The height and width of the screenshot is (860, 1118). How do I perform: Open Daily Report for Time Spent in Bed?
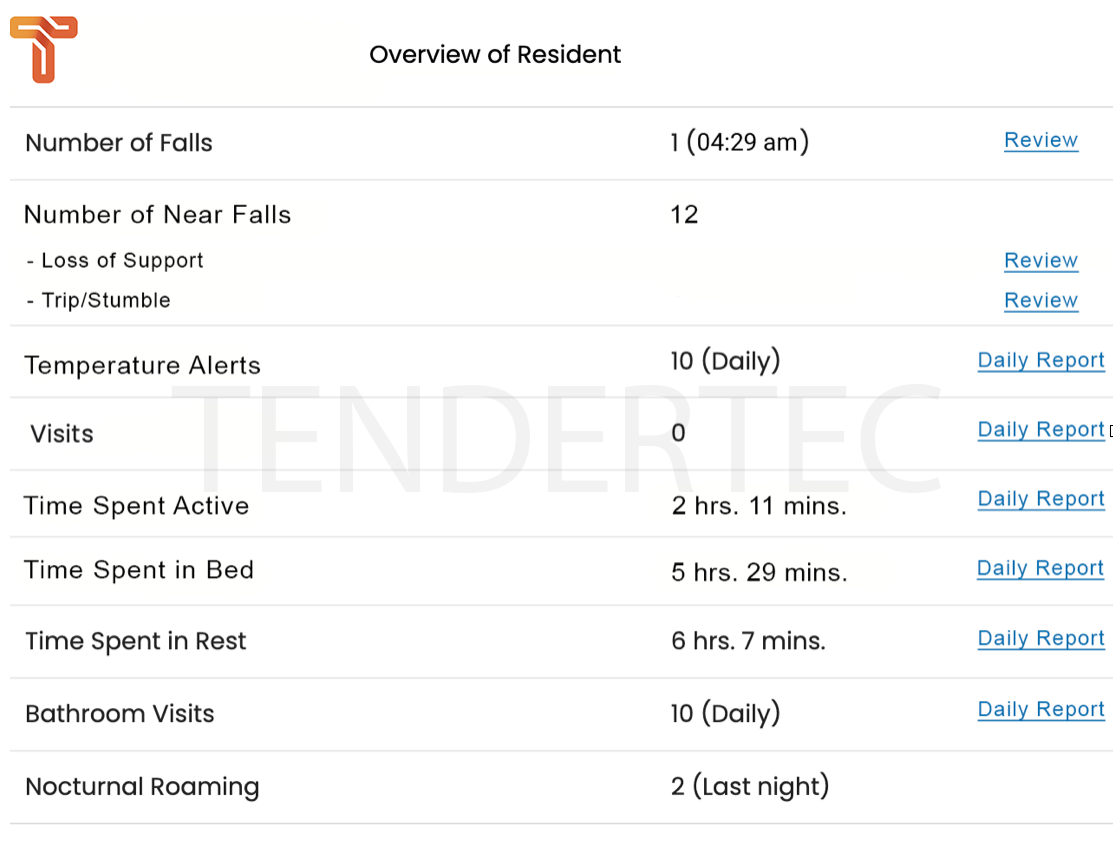1040,568
